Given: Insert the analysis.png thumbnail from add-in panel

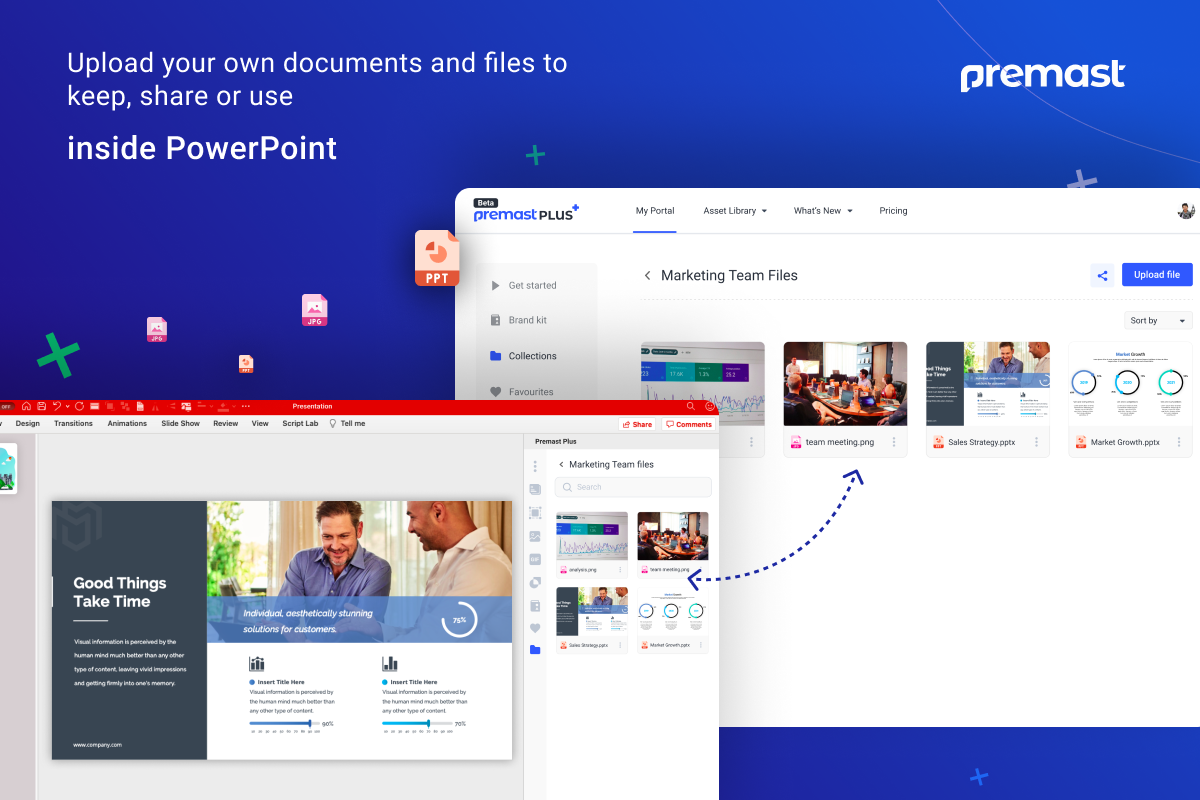Looking at the screenshot, I should point(592,536).
